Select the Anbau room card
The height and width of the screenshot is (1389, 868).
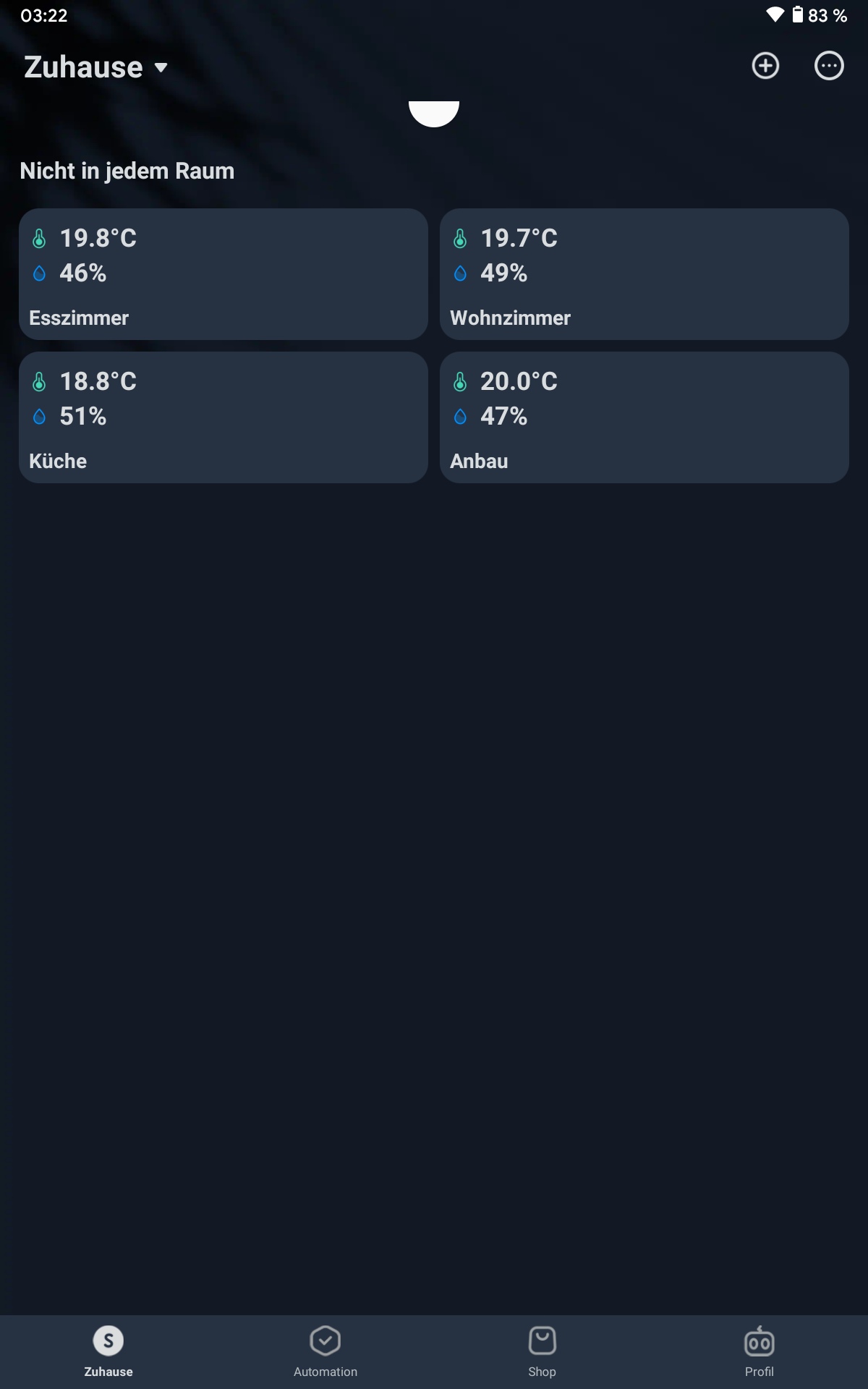point(644,417)
